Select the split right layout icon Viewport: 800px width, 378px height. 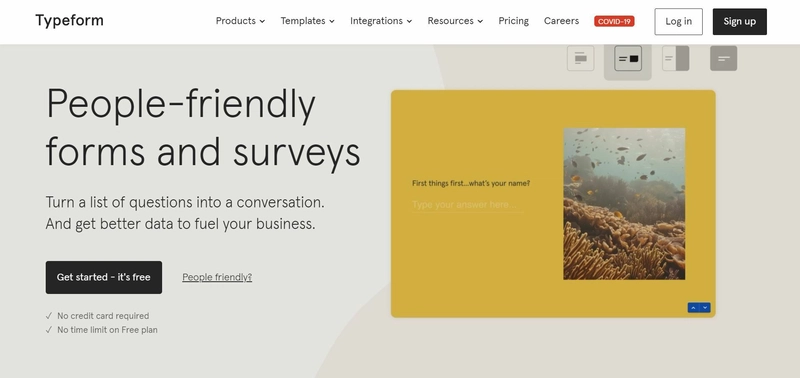pos(676,58)
